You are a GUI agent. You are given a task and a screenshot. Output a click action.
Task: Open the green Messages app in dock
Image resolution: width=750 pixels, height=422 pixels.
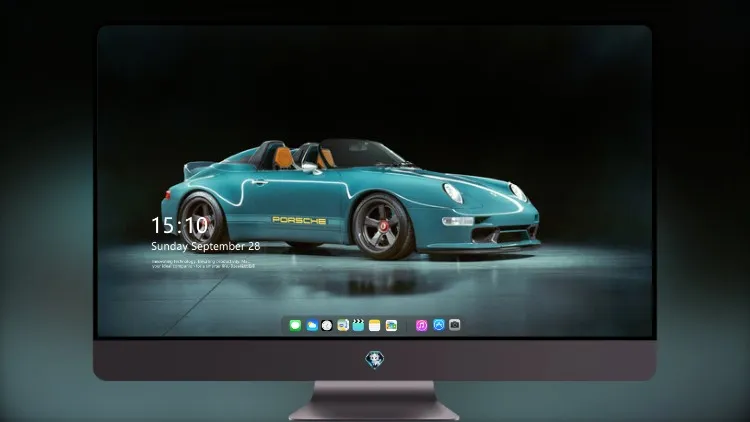click(x=295, y=325)
